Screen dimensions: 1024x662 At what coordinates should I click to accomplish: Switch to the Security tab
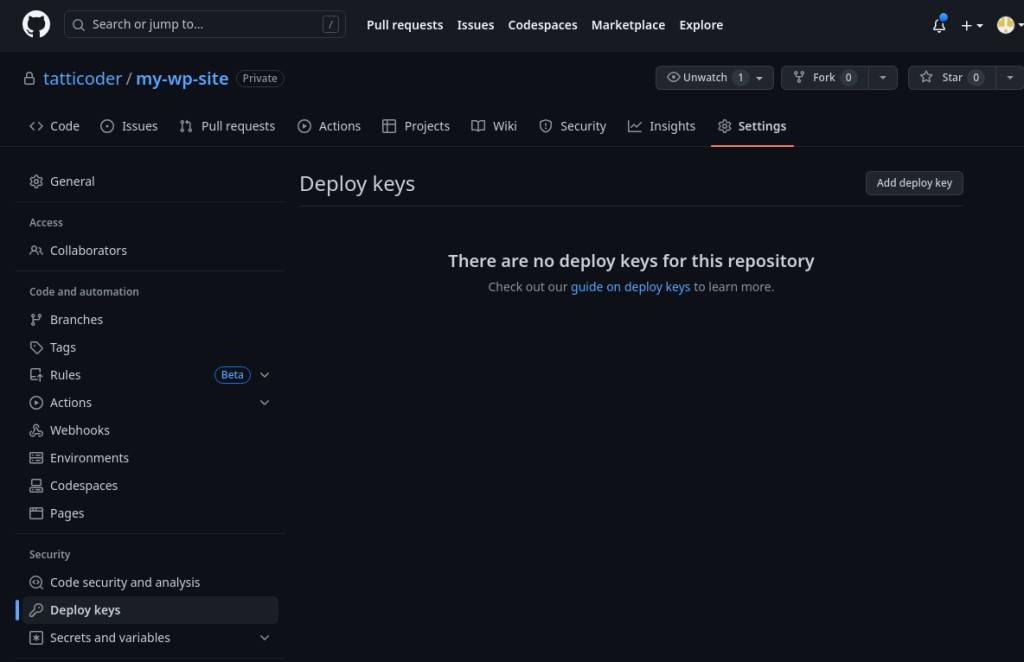(x=573, y=126)
